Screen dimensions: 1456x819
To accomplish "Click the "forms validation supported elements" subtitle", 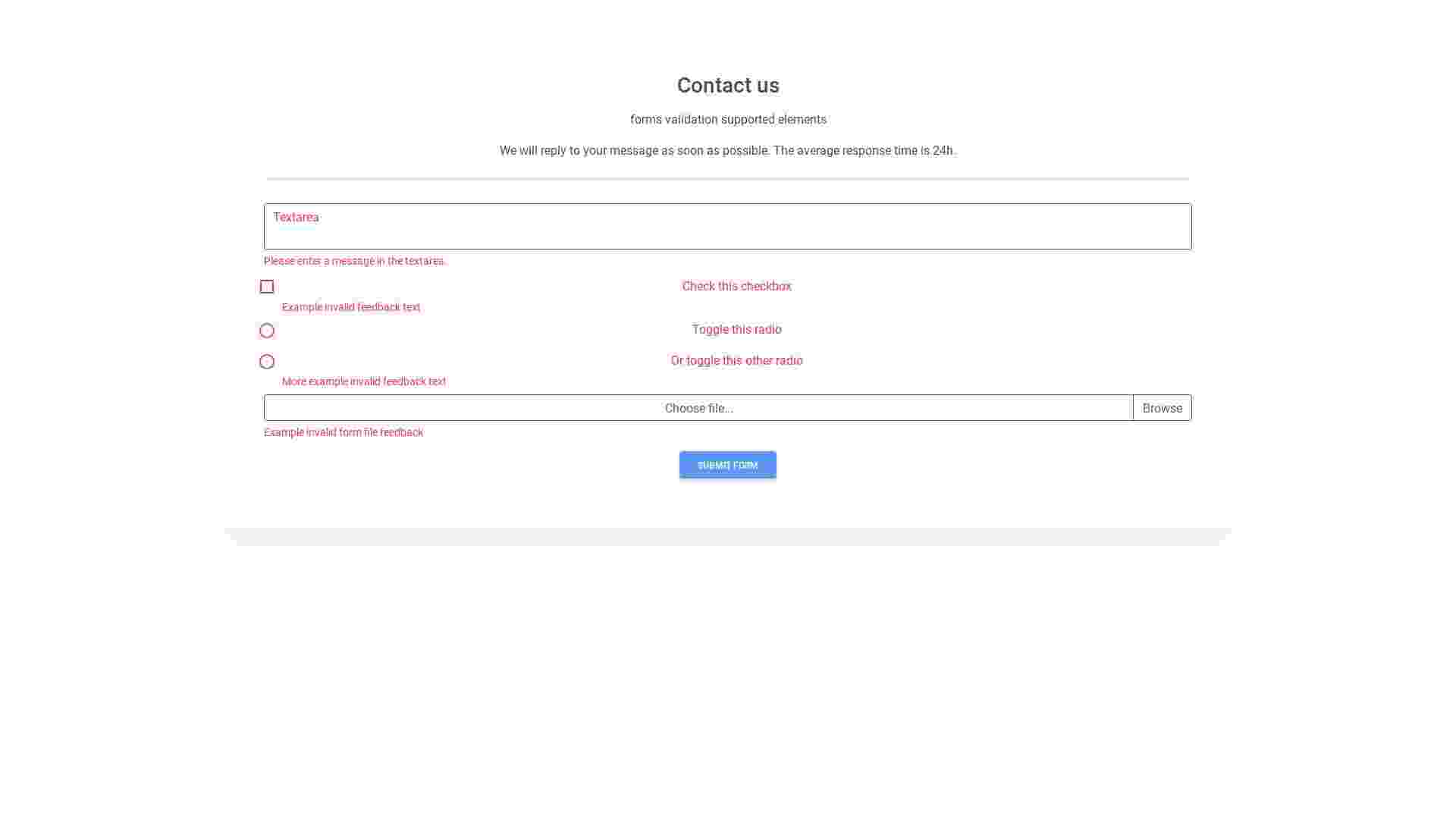I will tap(728, 120).
